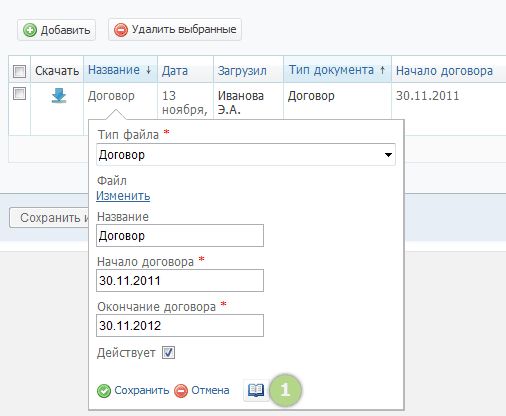The image size is (506, 416).
Task: Click the Сохранить link in popup
Action: click(142, 390)
